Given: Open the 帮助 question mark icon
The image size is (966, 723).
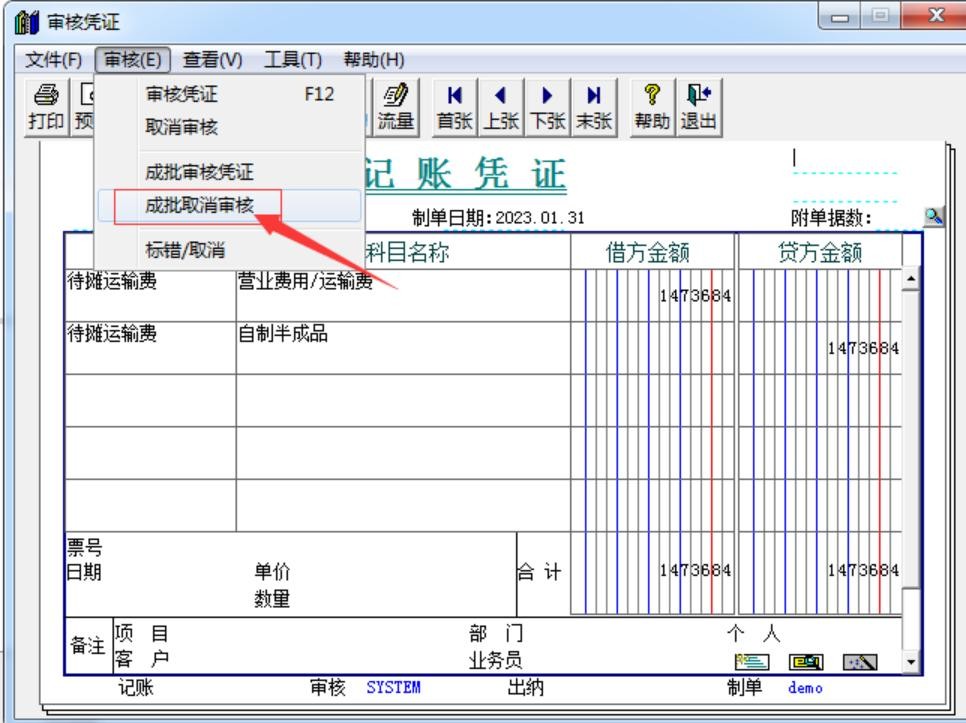Looking at the screenshot, I should [x=652, y=108].
